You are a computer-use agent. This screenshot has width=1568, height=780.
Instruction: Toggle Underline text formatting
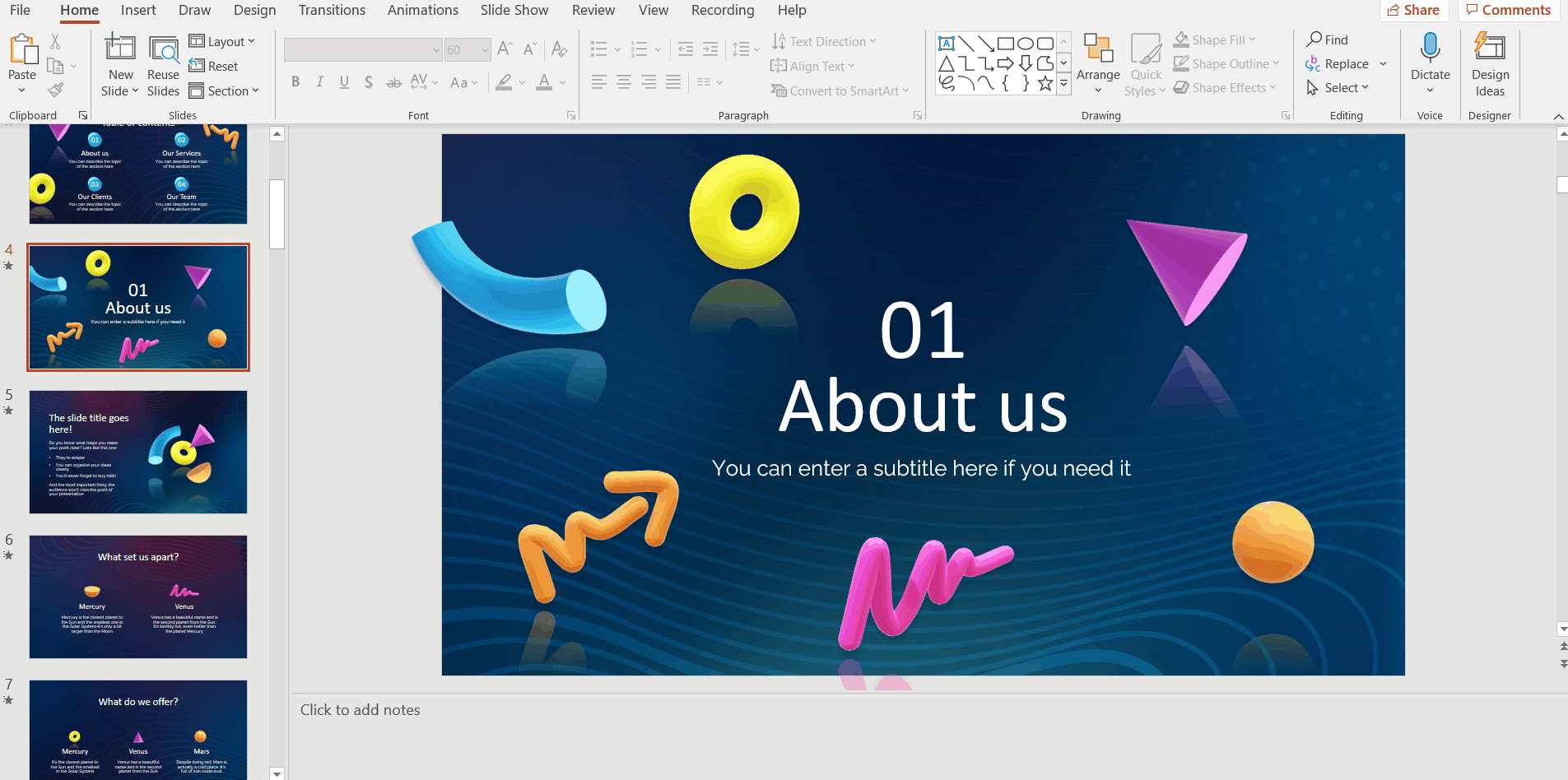tap(344, 81)
